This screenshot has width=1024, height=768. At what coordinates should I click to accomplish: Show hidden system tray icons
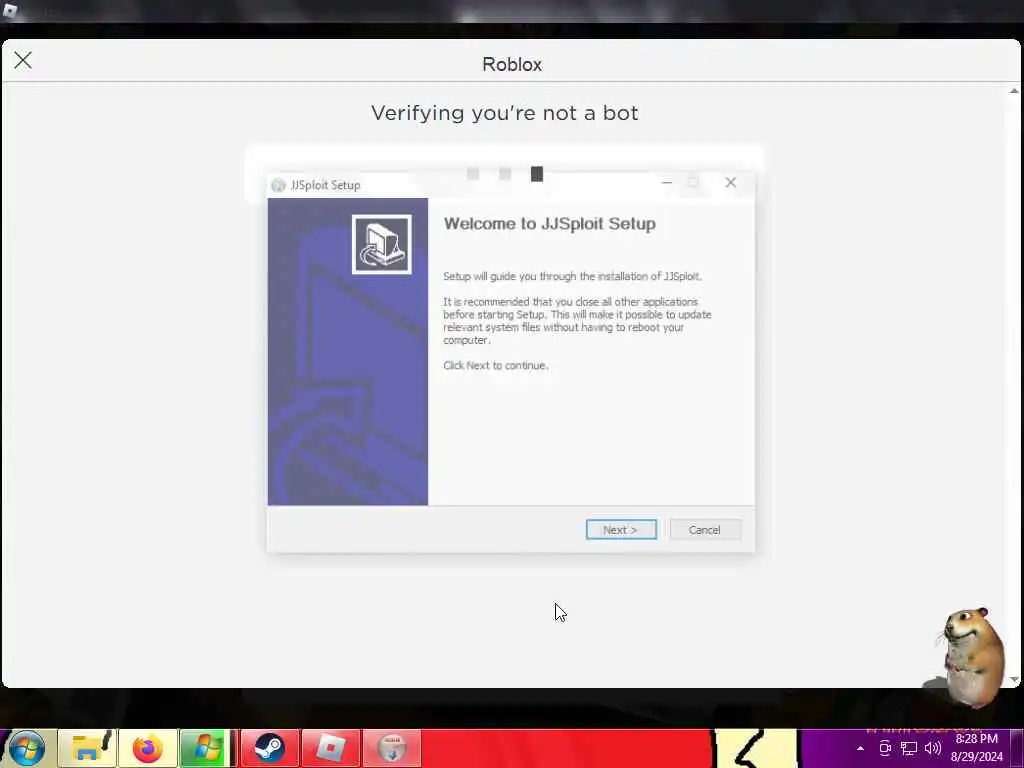click(860, 748)
